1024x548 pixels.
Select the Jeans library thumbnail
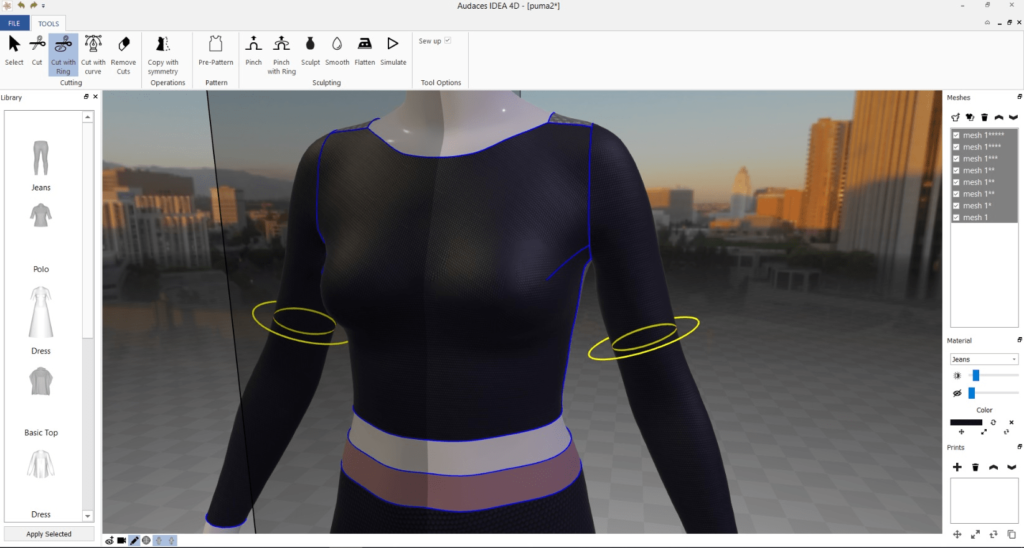tap(40, 158)
